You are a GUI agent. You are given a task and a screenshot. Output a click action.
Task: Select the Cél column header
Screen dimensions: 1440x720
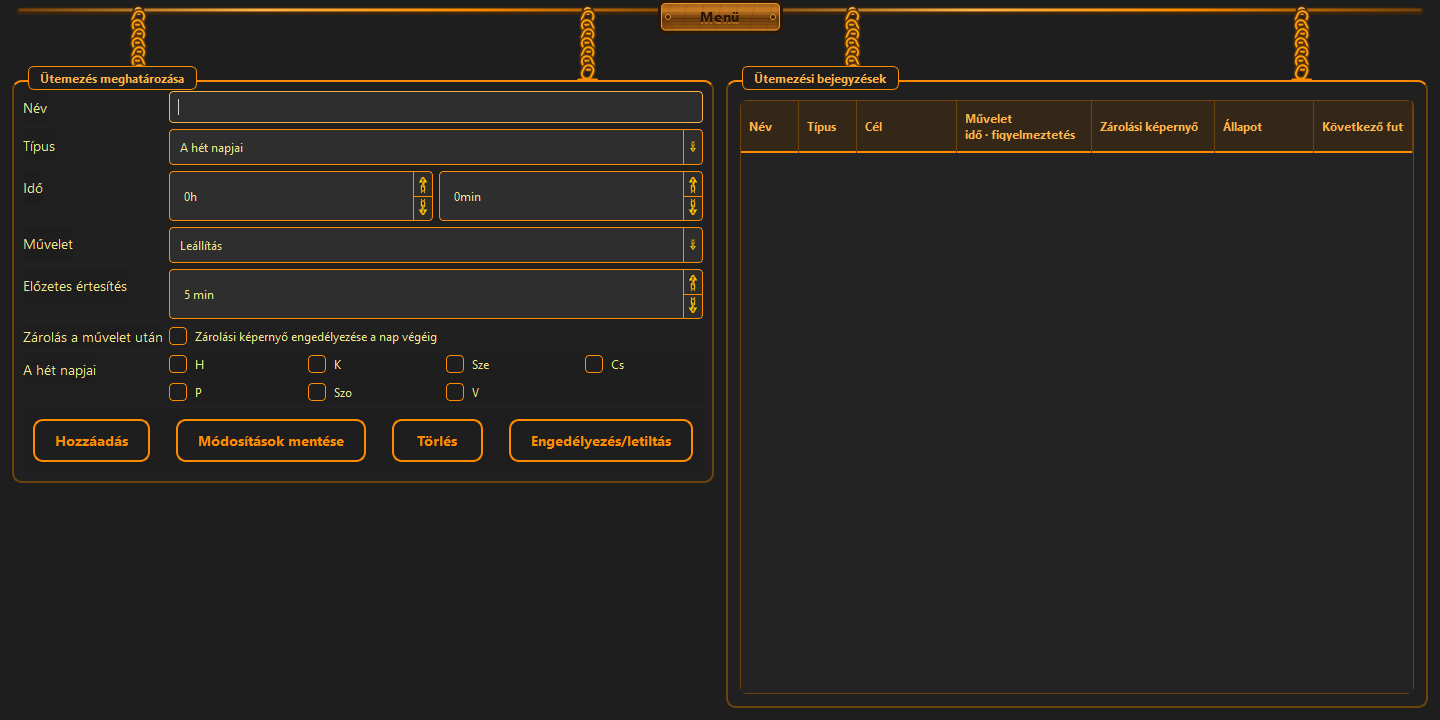click(906, 127)
